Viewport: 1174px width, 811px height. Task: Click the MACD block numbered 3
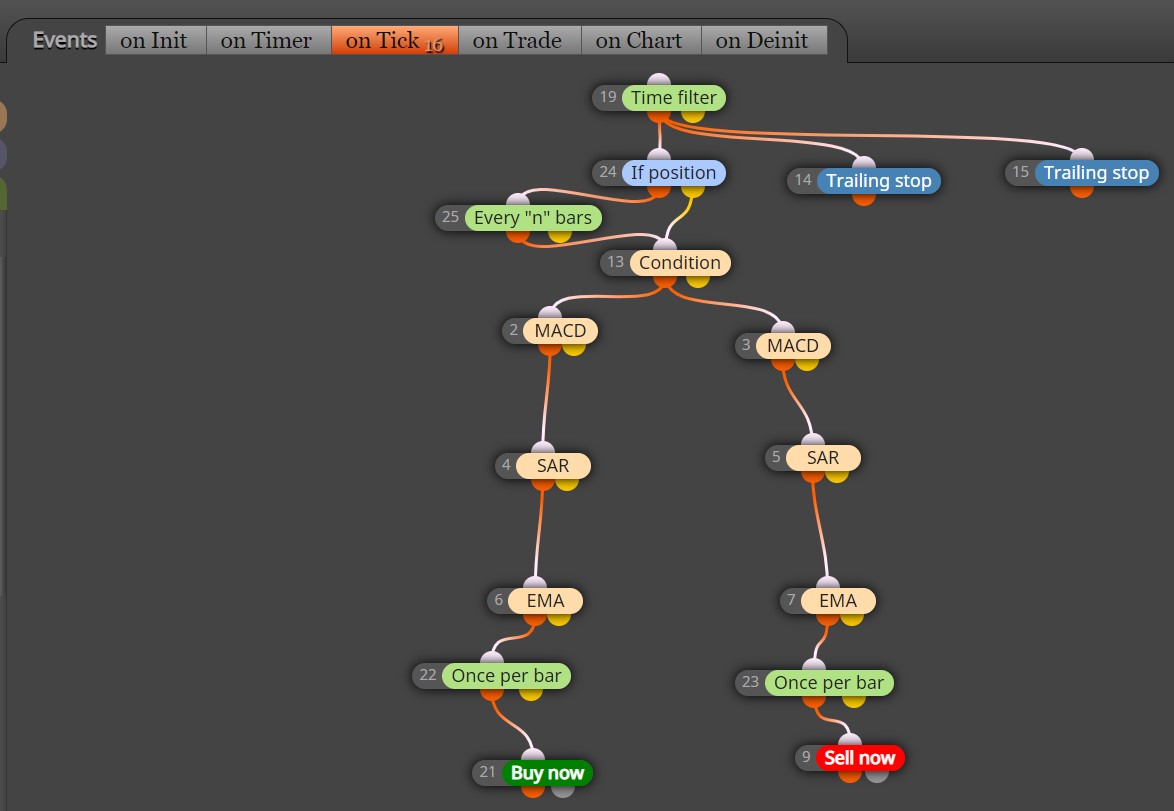tap(794, 346)
